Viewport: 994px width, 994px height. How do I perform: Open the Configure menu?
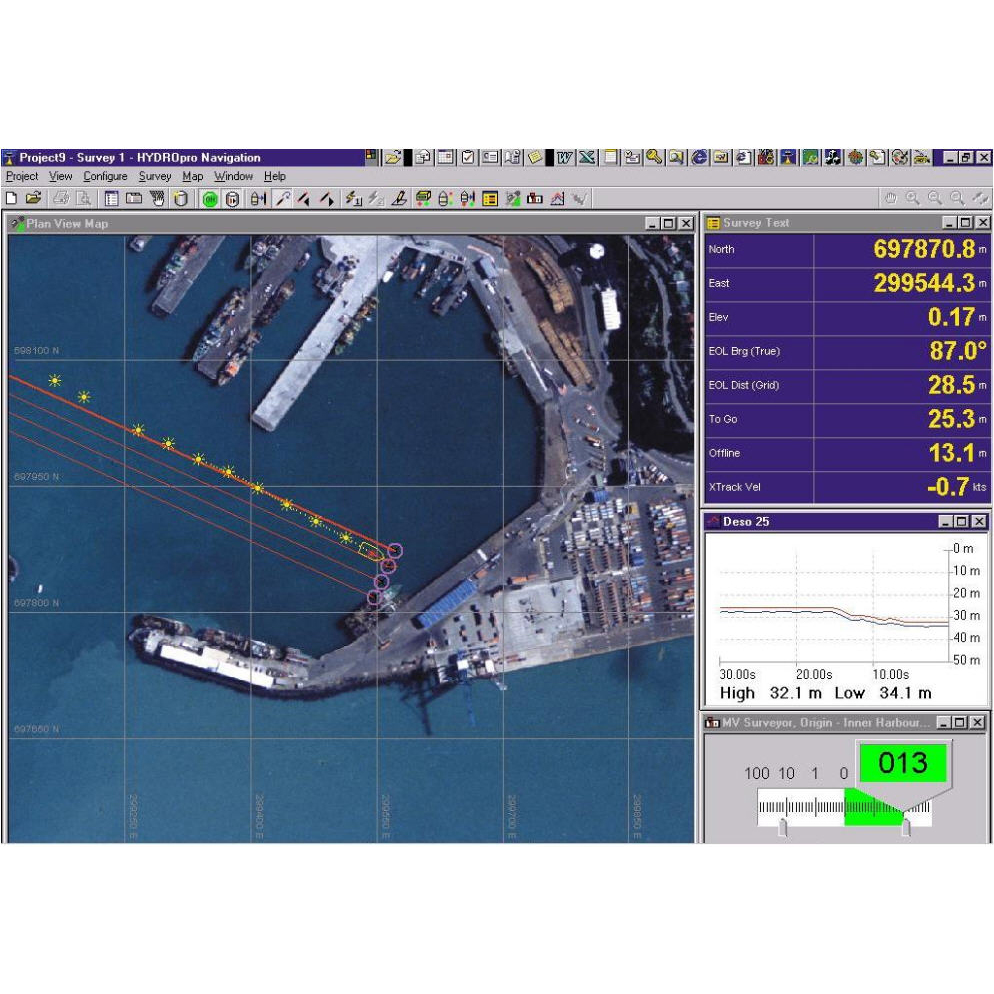point(105,176)
